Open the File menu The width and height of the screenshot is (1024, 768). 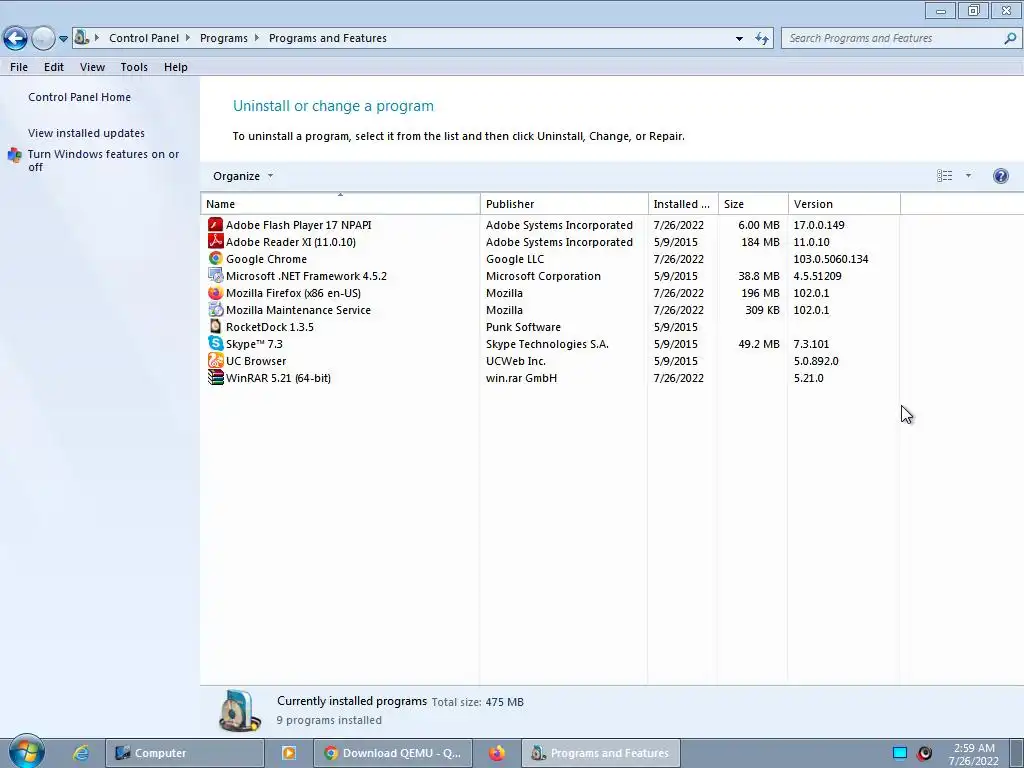tap(19, 67)
